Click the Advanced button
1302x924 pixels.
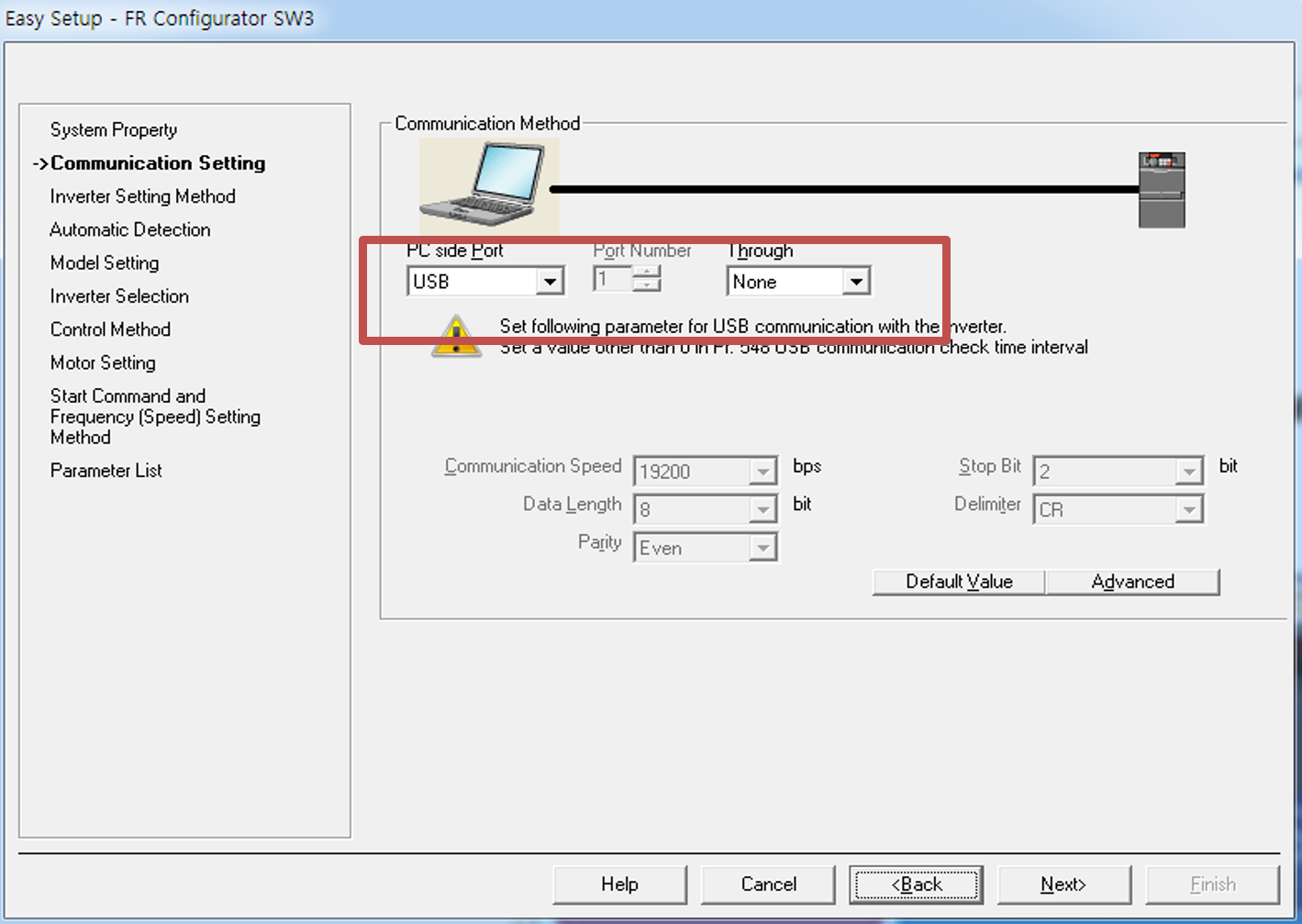click(x=1132, y=582)
